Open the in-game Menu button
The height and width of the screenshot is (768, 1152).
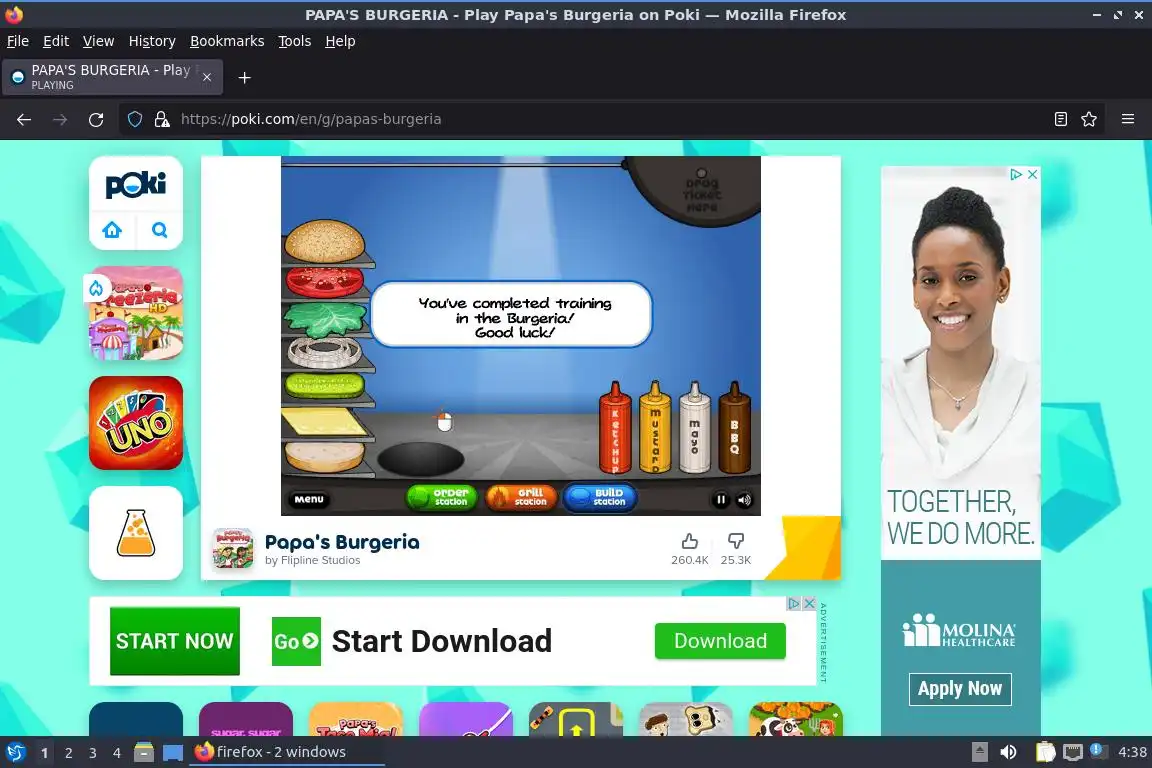309,499
